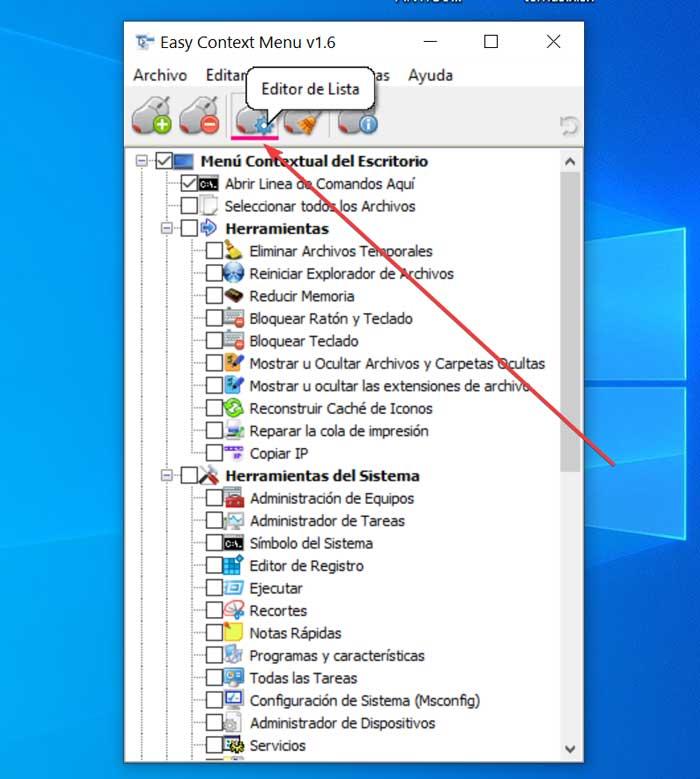Tick the Reducir Memoria checkbox
This screenshot has height=779, width=700.
[214, 296]
